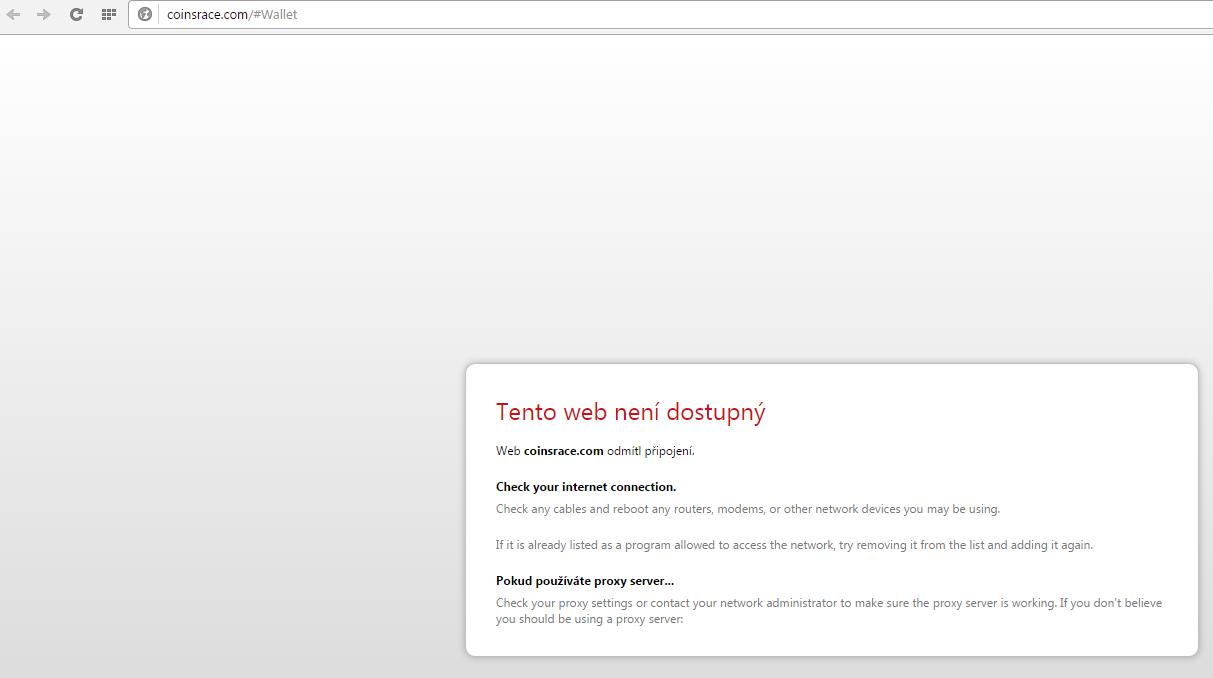The image size is (1213, 678).
Task: Click "Check your internet connection." heading
Action: [x=586, y=487]
